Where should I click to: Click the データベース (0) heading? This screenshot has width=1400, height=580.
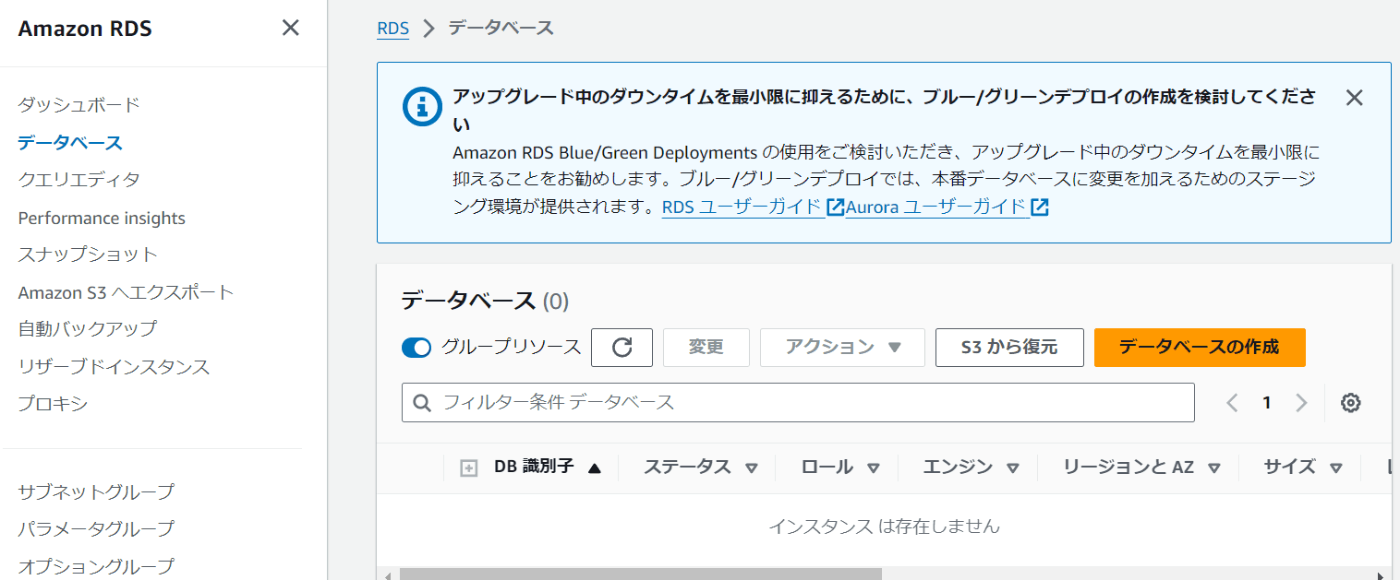(x=485, y=300)
